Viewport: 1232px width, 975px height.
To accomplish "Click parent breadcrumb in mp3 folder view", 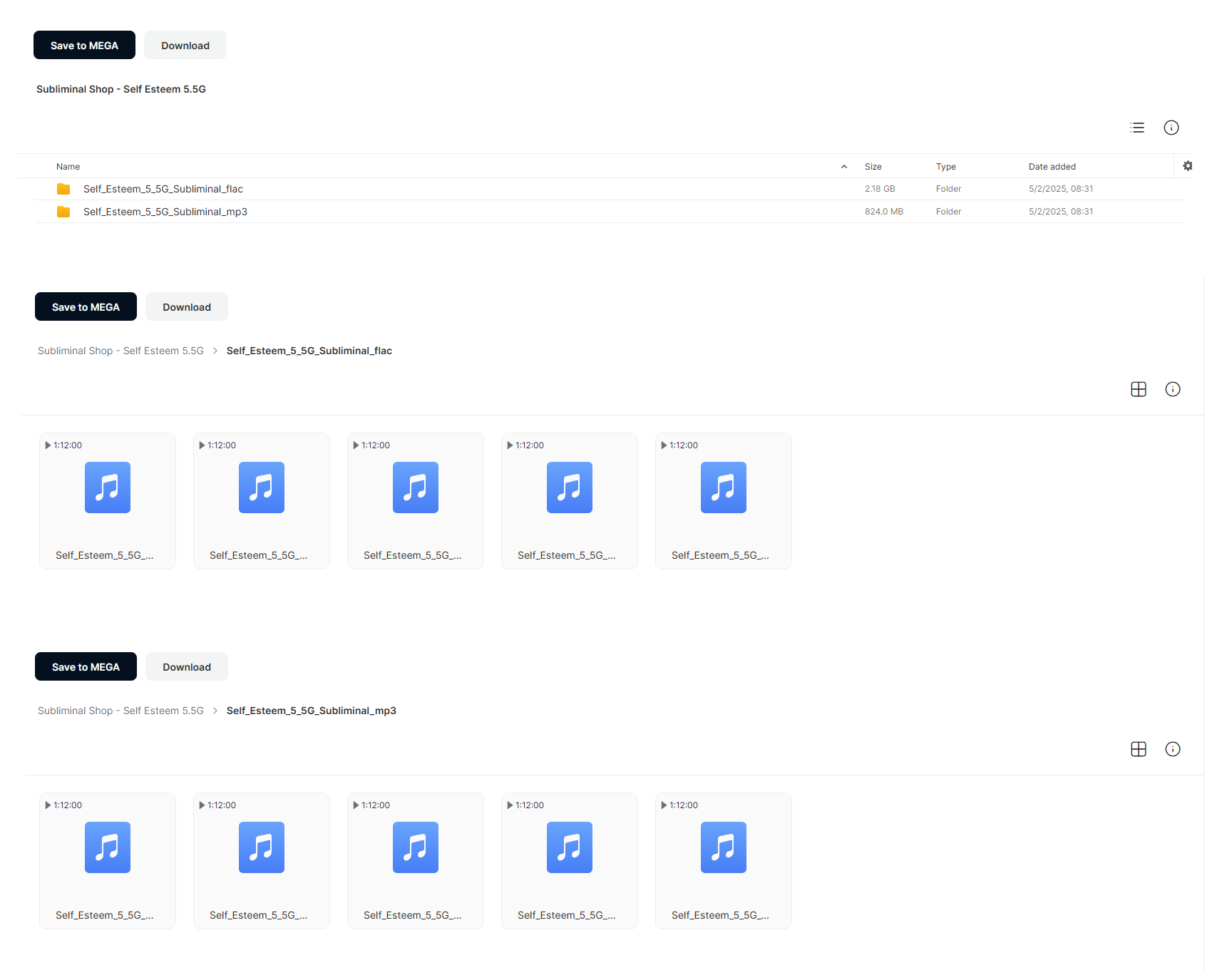I will coord(120,711).
